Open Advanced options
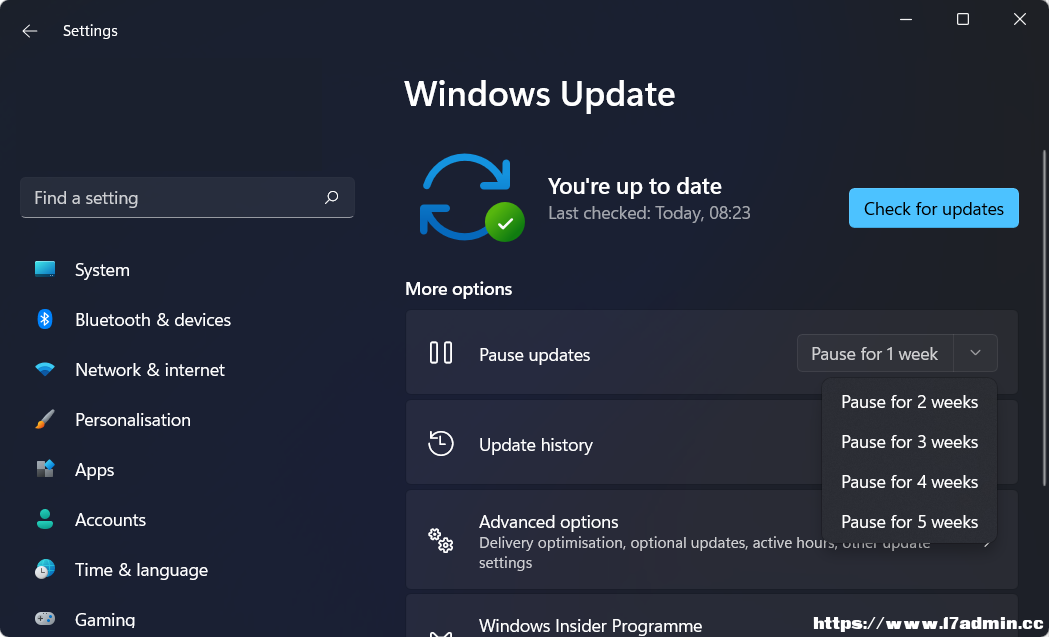The height and width of the screenshot is (637, 1049). [712, 539]
